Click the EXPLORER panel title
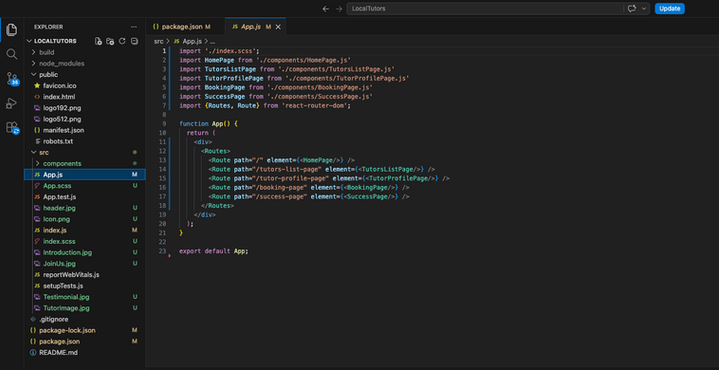This screenshot has width=719, height=370. (x=49, y=27)
